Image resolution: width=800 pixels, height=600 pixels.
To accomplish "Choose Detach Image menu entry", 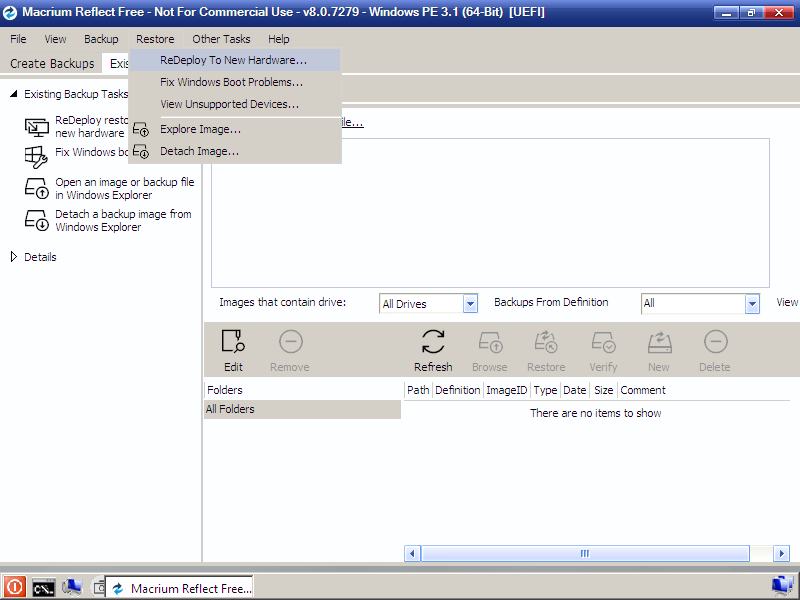I will (235, 152).
